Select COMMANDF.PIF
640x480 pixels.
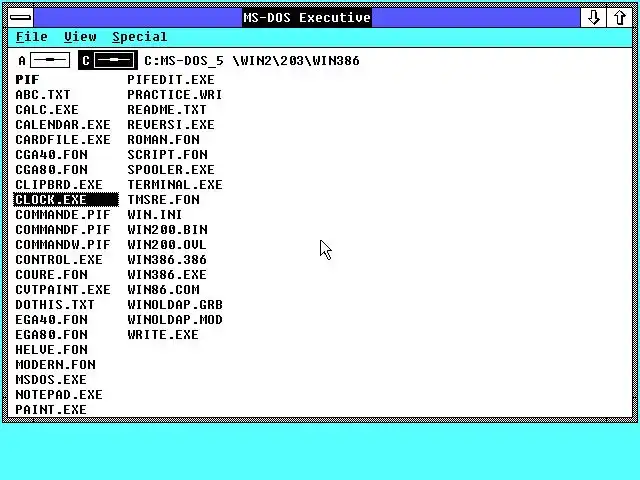[63, 230]
